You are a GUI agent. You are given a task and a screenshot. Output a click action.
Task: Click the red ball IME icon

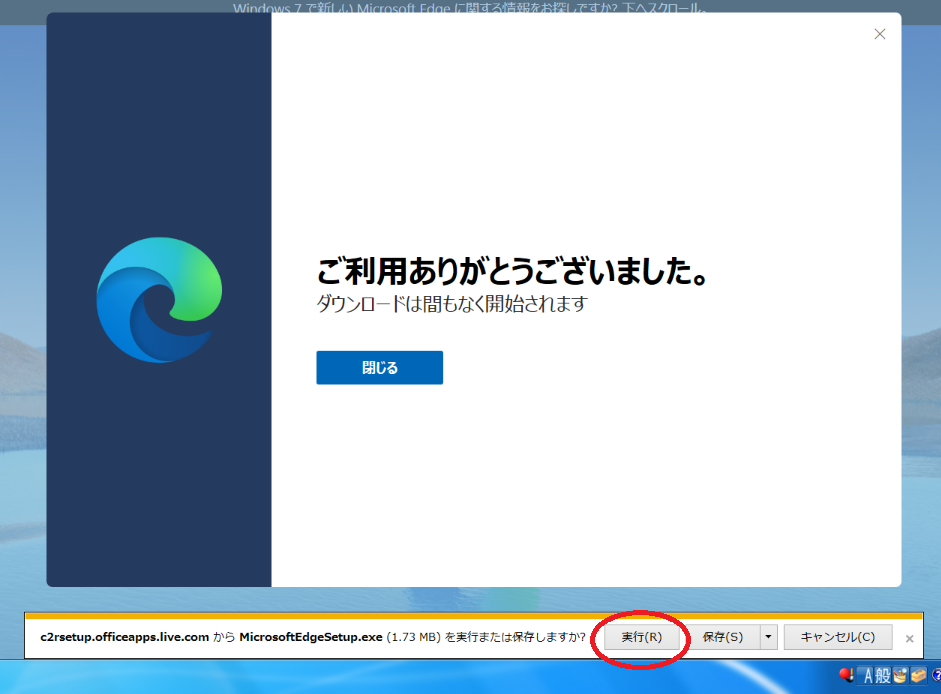click(846, 675)
